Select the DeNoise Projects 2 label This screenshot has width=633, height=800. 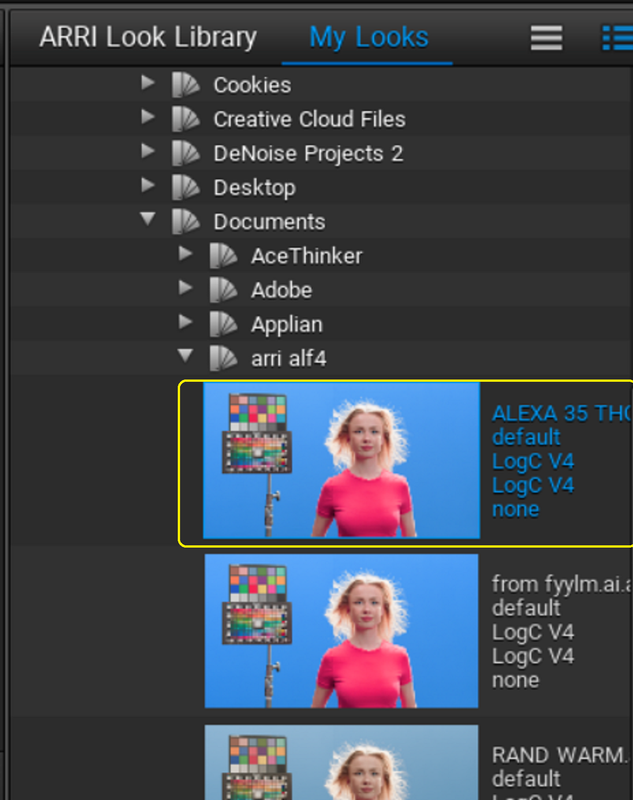tap(309, 154)
